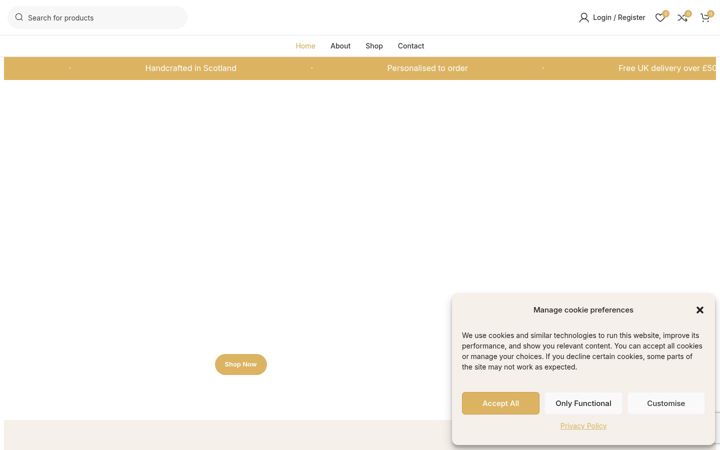Open the compare shuffle icon
This screenshot has height=450, width=720.
(x=682, y=18)
